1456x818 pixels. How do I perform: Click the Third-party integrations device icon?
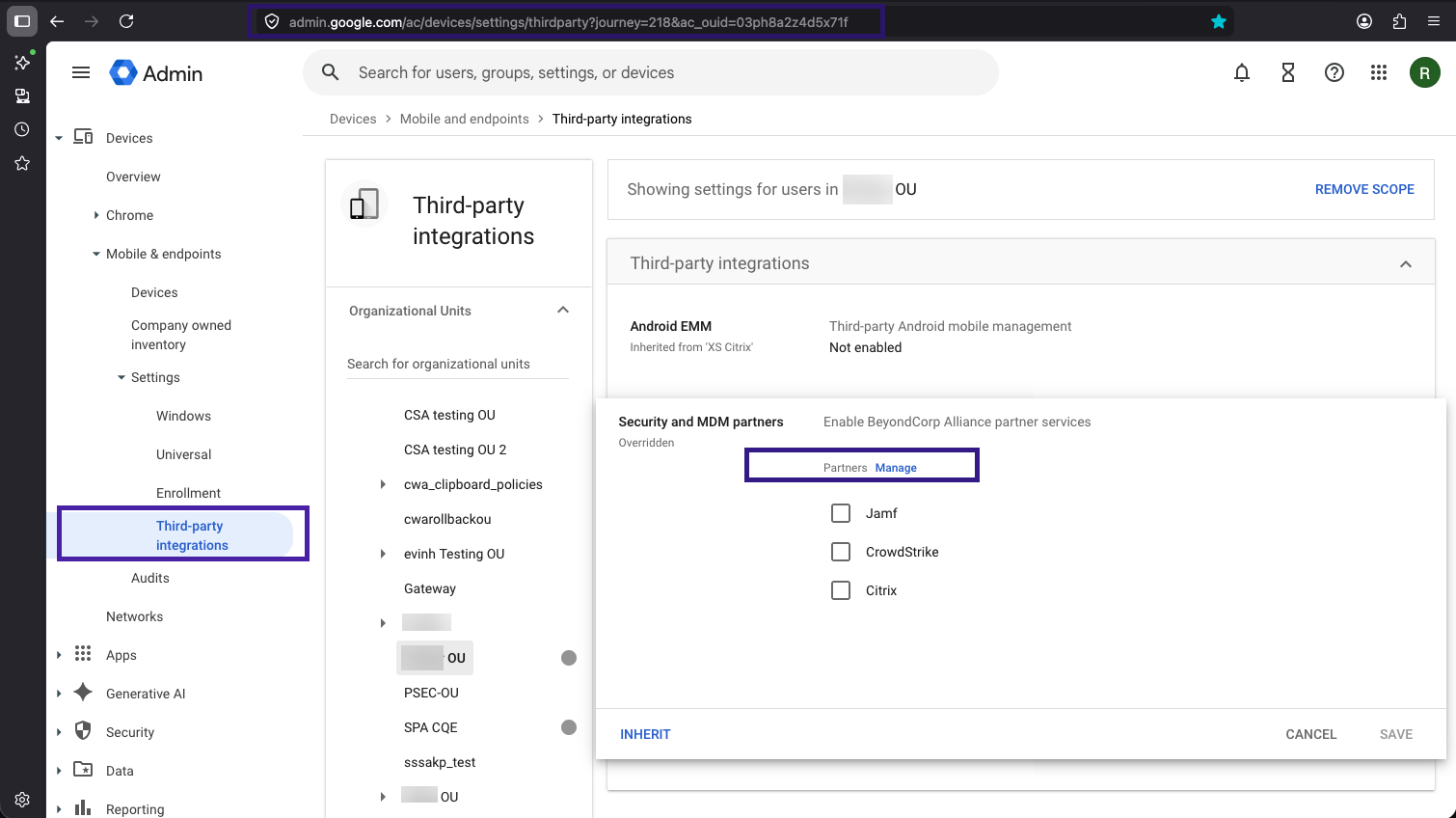[364, 204]
